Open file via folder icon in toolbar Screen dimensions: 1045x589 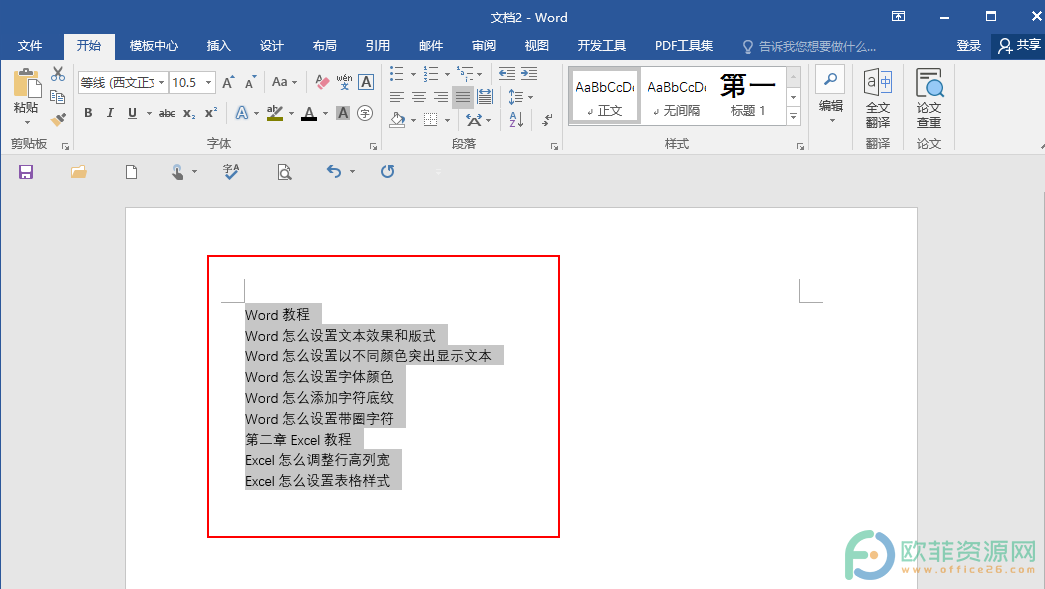(x=79, y=172)
